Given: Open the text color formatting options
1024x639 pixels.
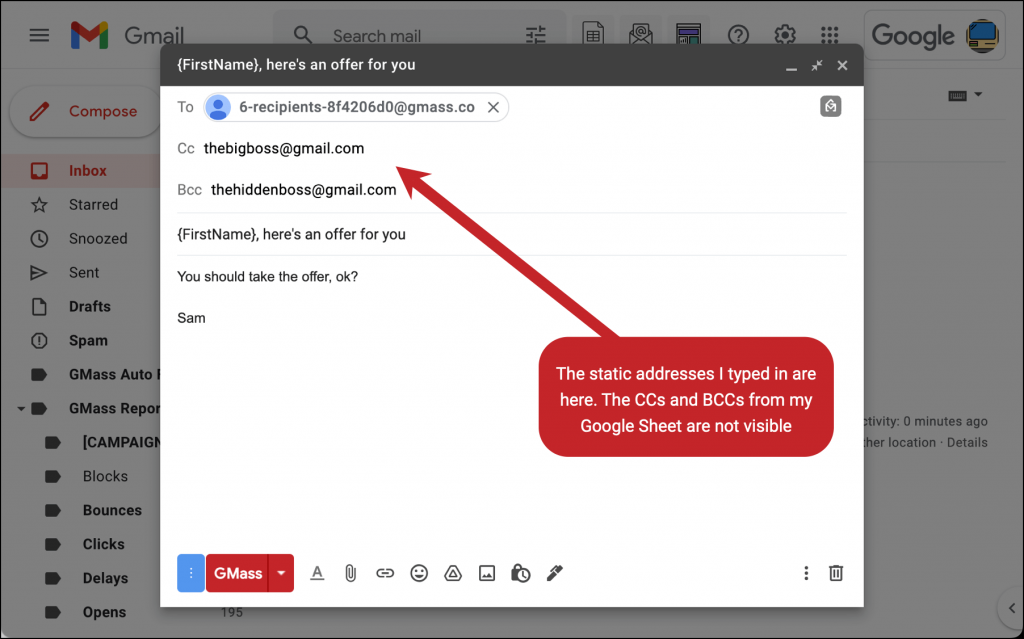Looking at the screenshot, I should [317, 573].
